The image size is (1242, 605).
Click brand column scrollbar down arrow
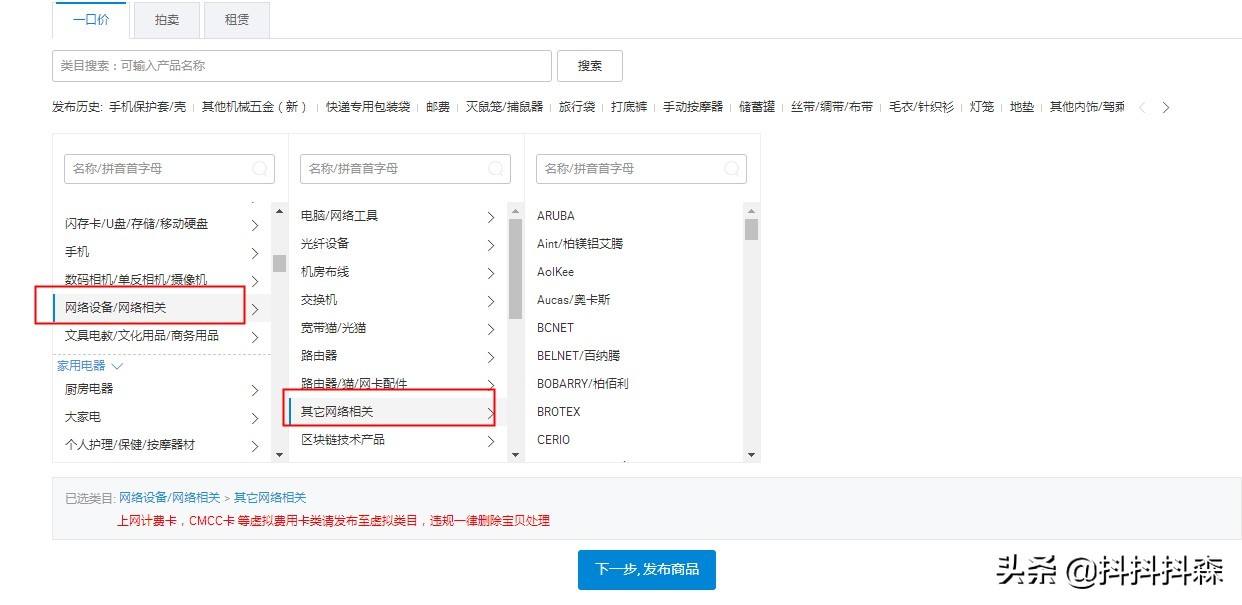(752, 454)
